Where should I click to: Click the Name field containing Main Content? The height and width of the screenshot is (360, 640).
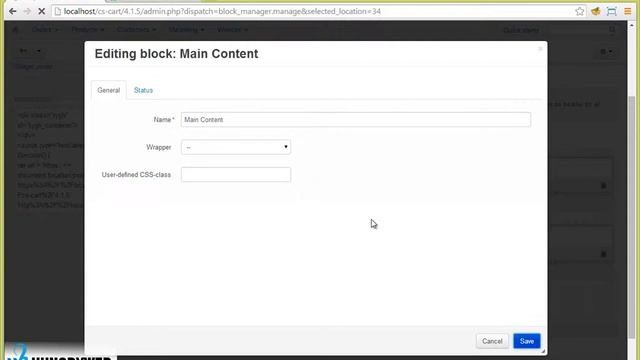[x=356, y=120]
